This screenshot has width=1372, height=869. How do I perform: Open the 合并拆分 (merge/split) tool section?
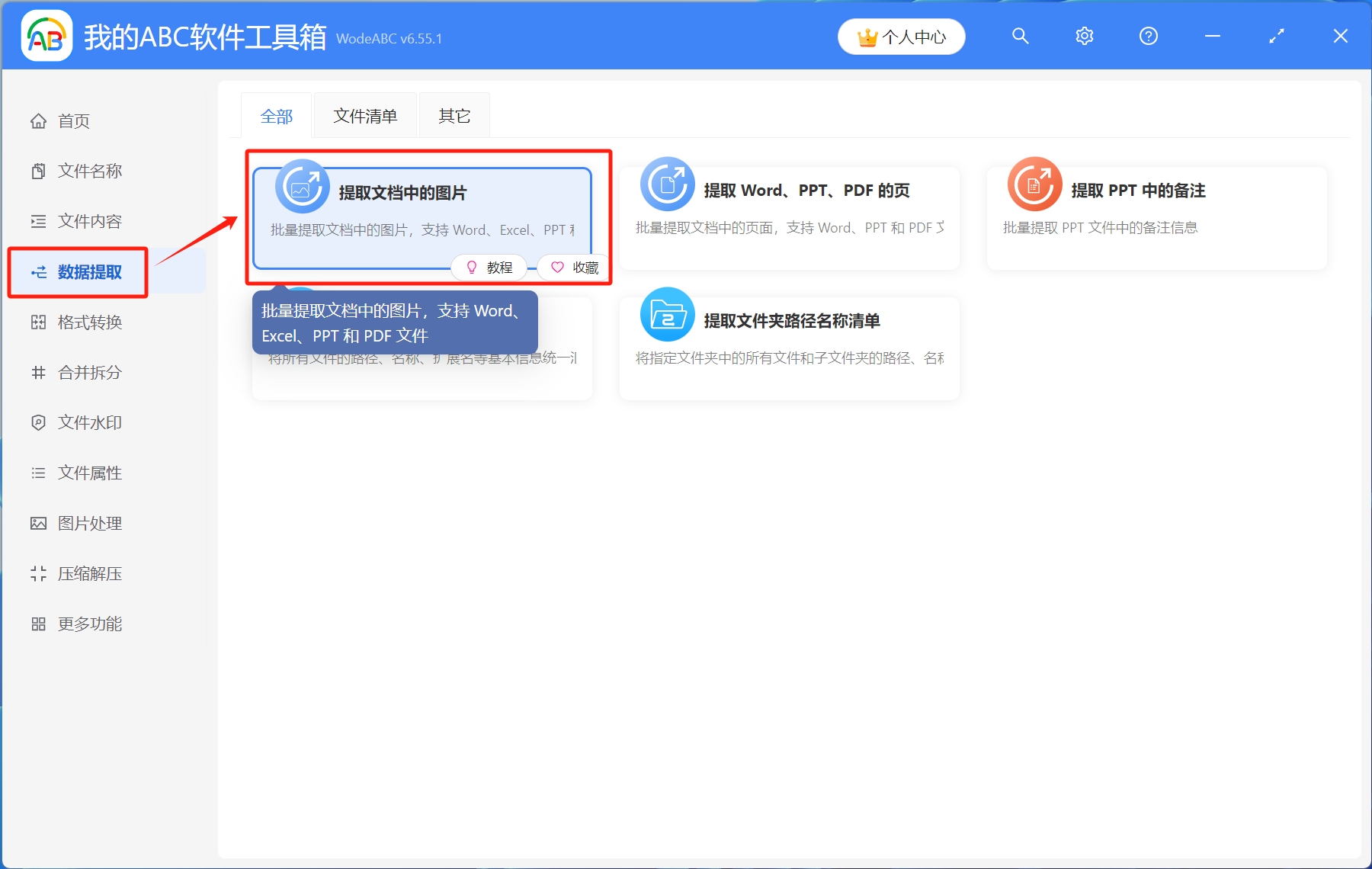(86, 372)
